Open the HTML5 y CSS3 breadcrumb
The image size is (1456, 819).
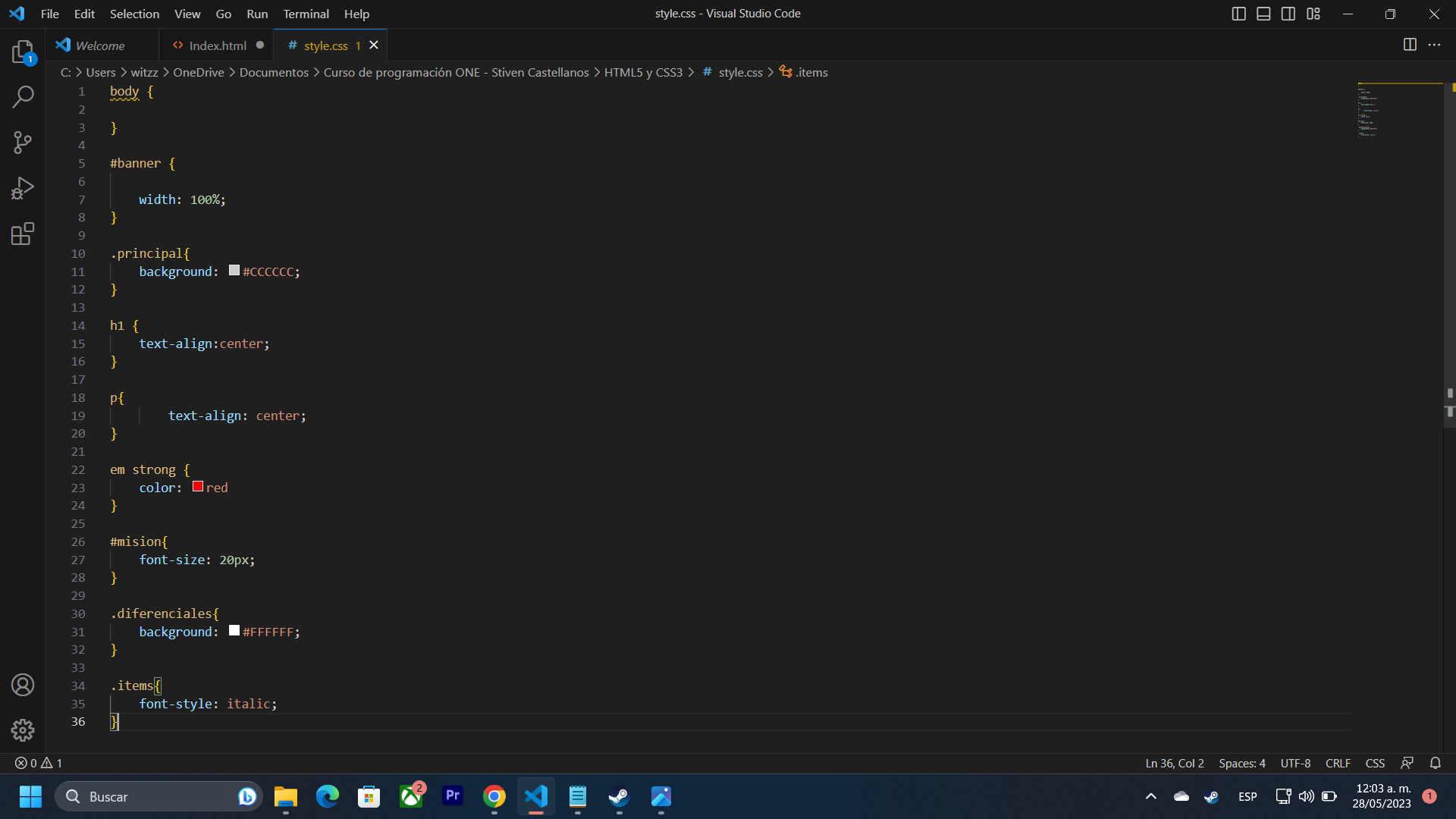coord(643,72)
